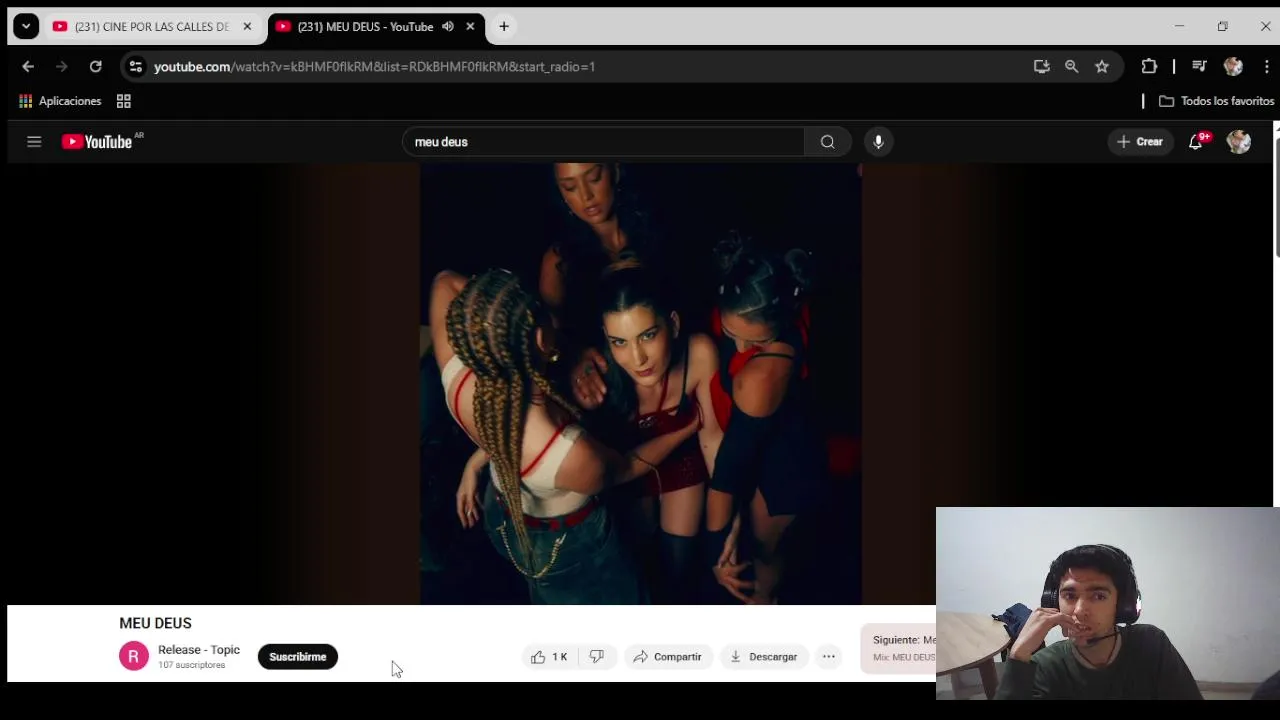Install app icon in address bar
1280x720 pixels.
pyautogui.click(x=1042, y=66)
